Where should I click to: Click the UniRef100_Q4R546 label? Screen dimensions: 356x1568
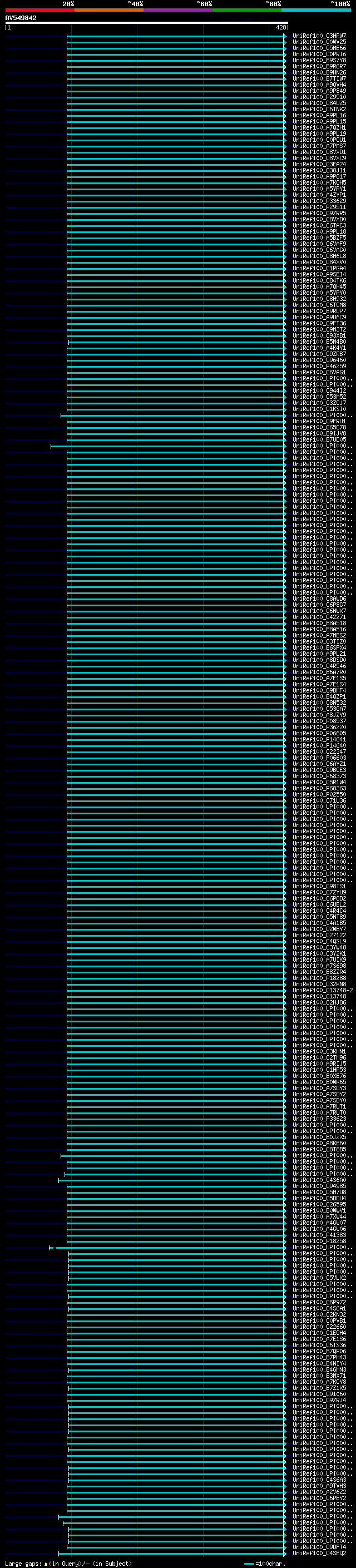coord(319,666)
